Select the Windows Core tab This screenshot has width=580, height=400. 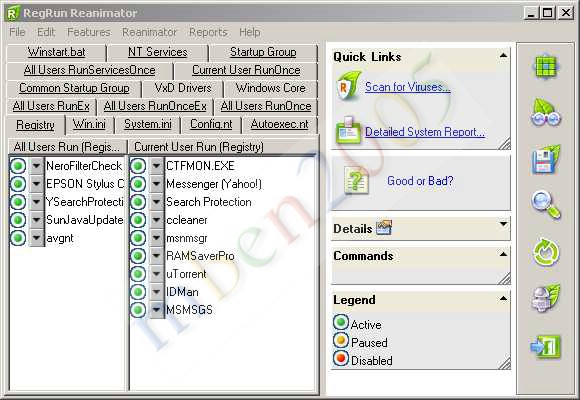pyautogui.click(x=271, y=88)
